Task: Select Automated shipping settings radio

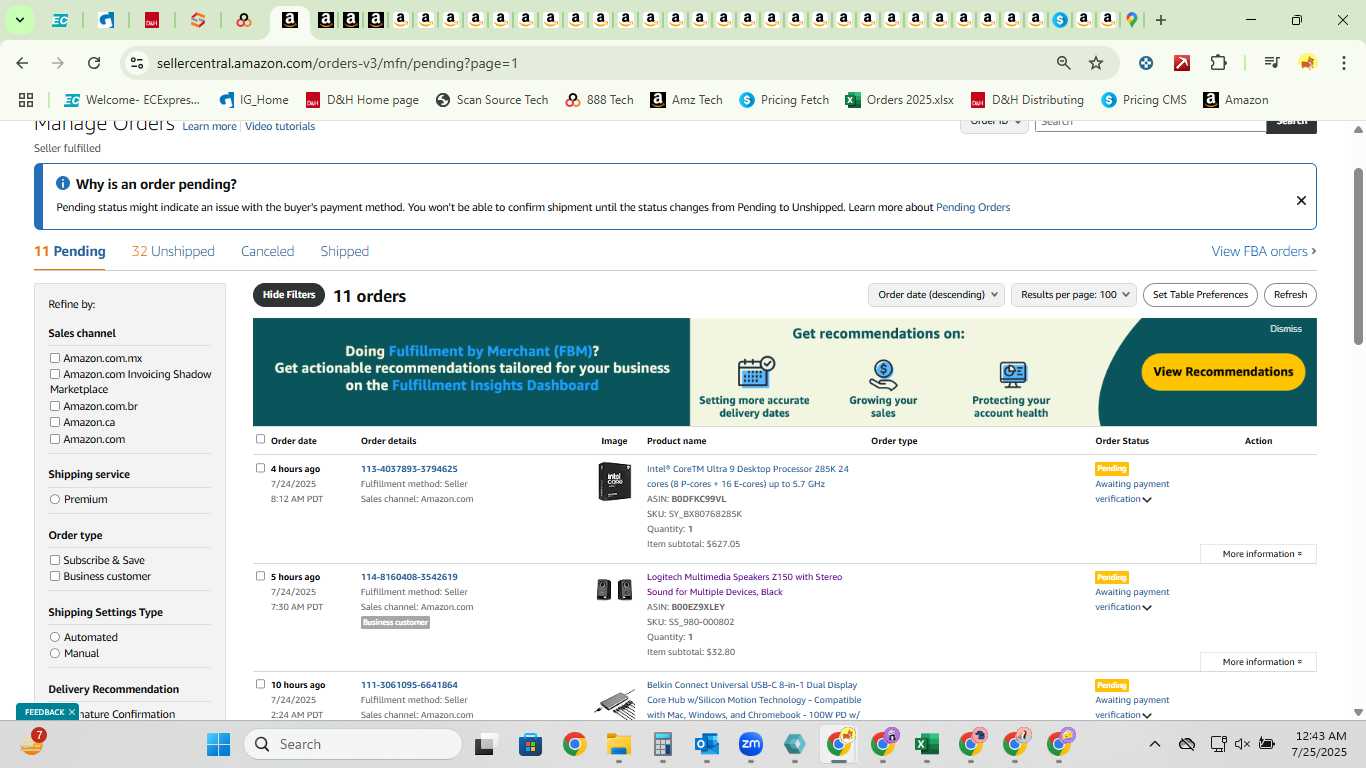Action: pos(55,637)
